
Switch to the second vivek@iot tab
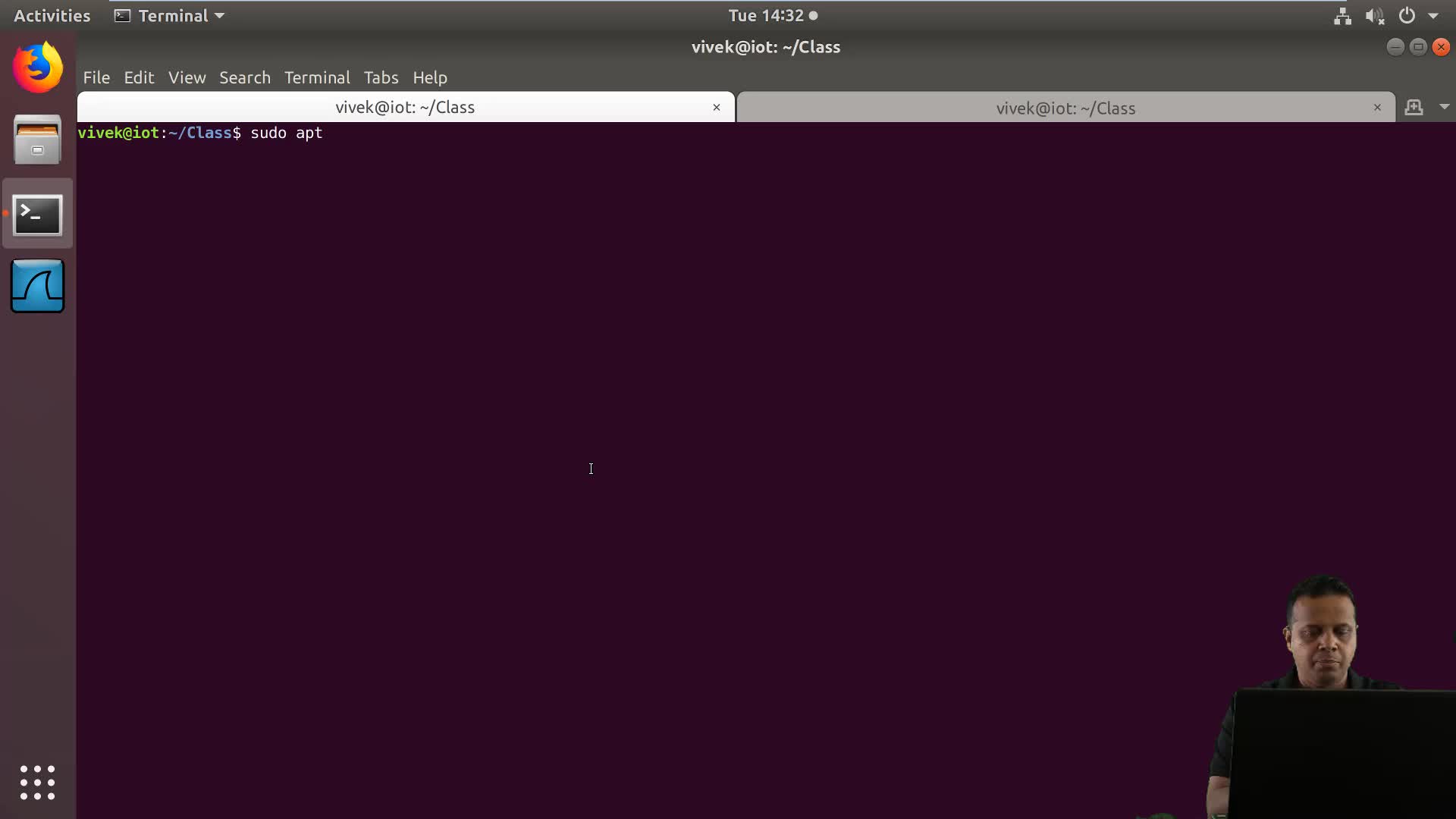click(x=1065, y=108)
